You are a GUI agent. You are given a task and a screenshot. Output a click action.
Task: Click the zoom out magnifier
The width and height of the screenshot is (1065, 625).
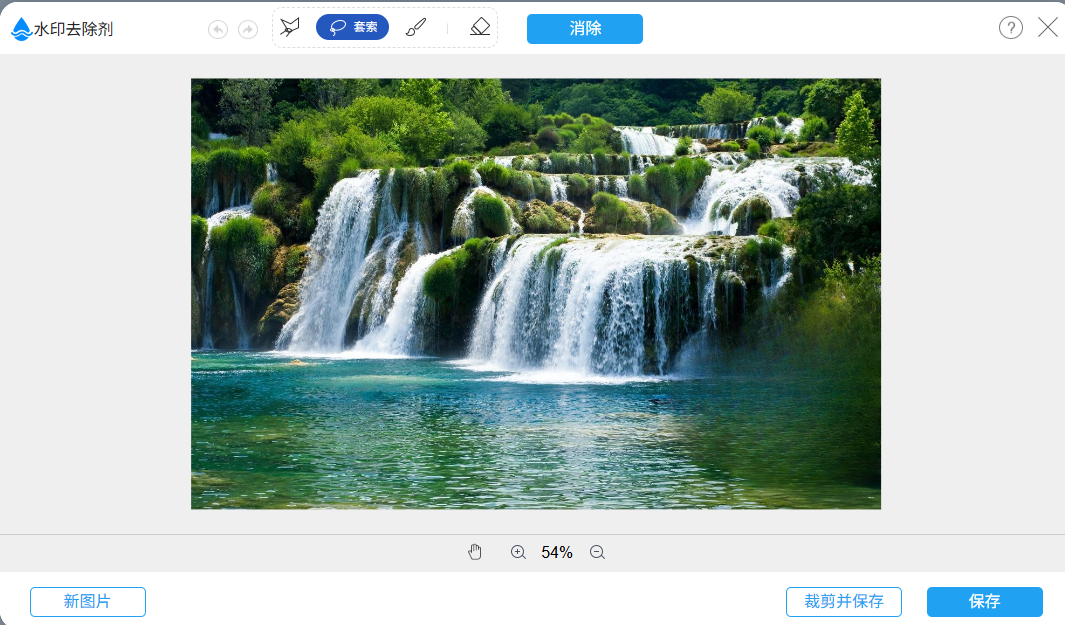coord(597,552)
